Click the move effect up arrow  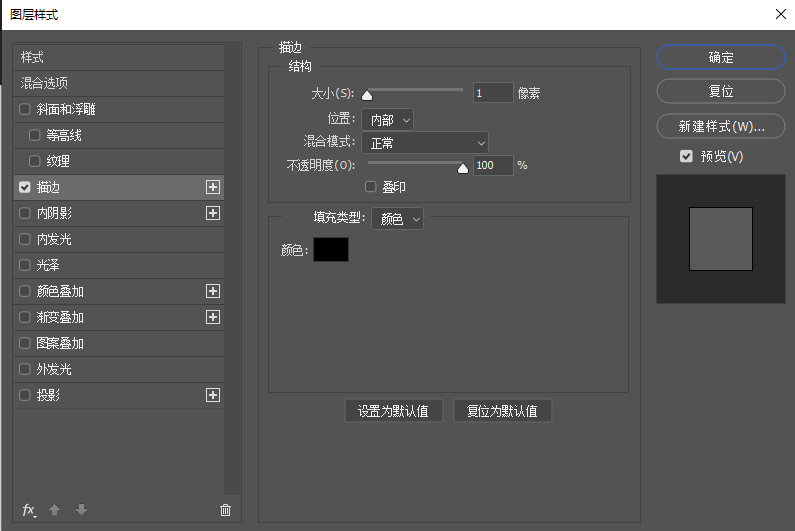tap(54, 509)
